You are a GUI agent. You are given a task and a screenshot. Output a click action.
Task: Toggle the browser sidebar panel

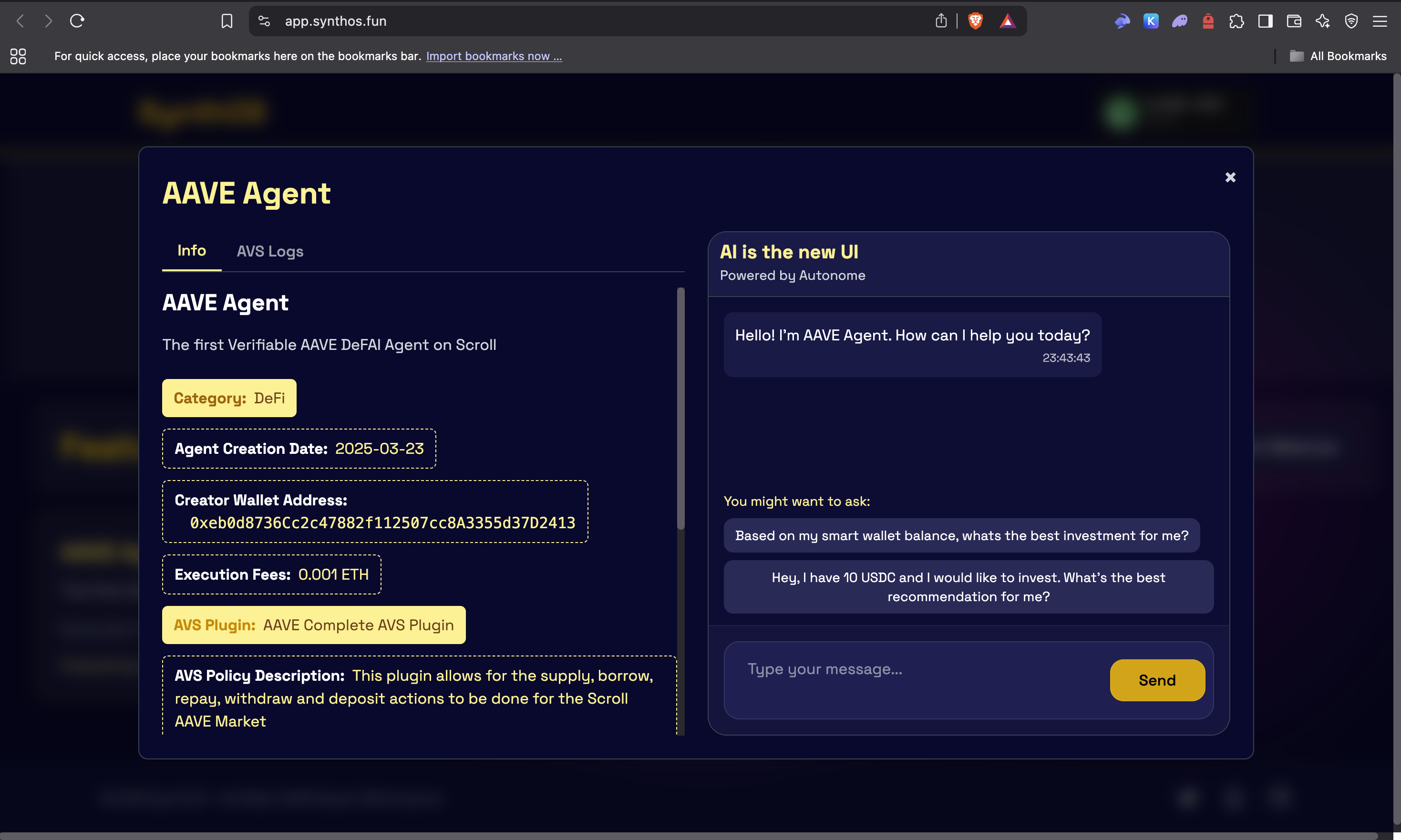1266,21
